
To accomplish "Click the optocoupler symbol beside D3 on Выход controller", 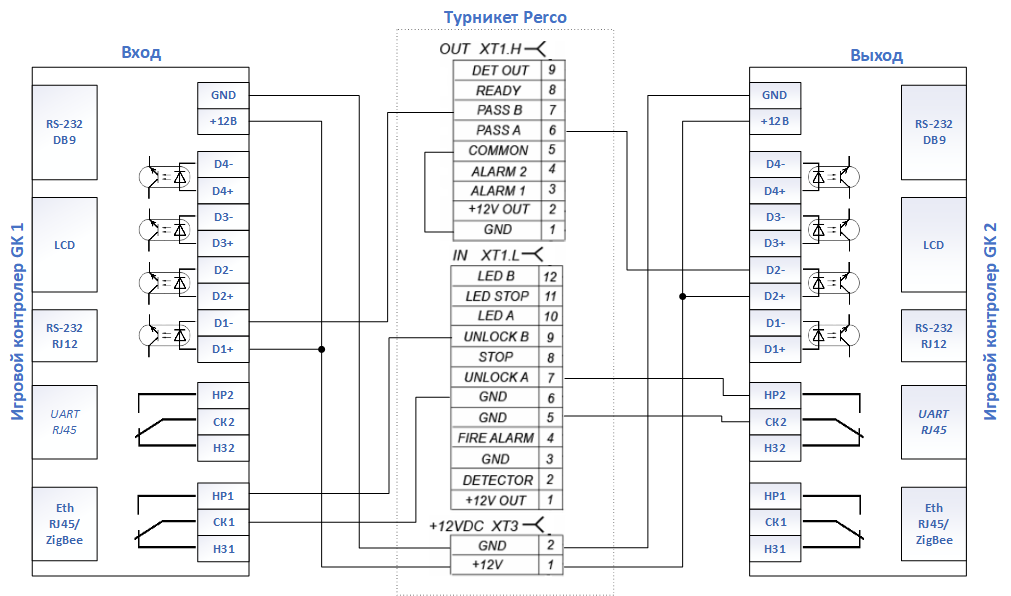I will click(x=832, y=230).
